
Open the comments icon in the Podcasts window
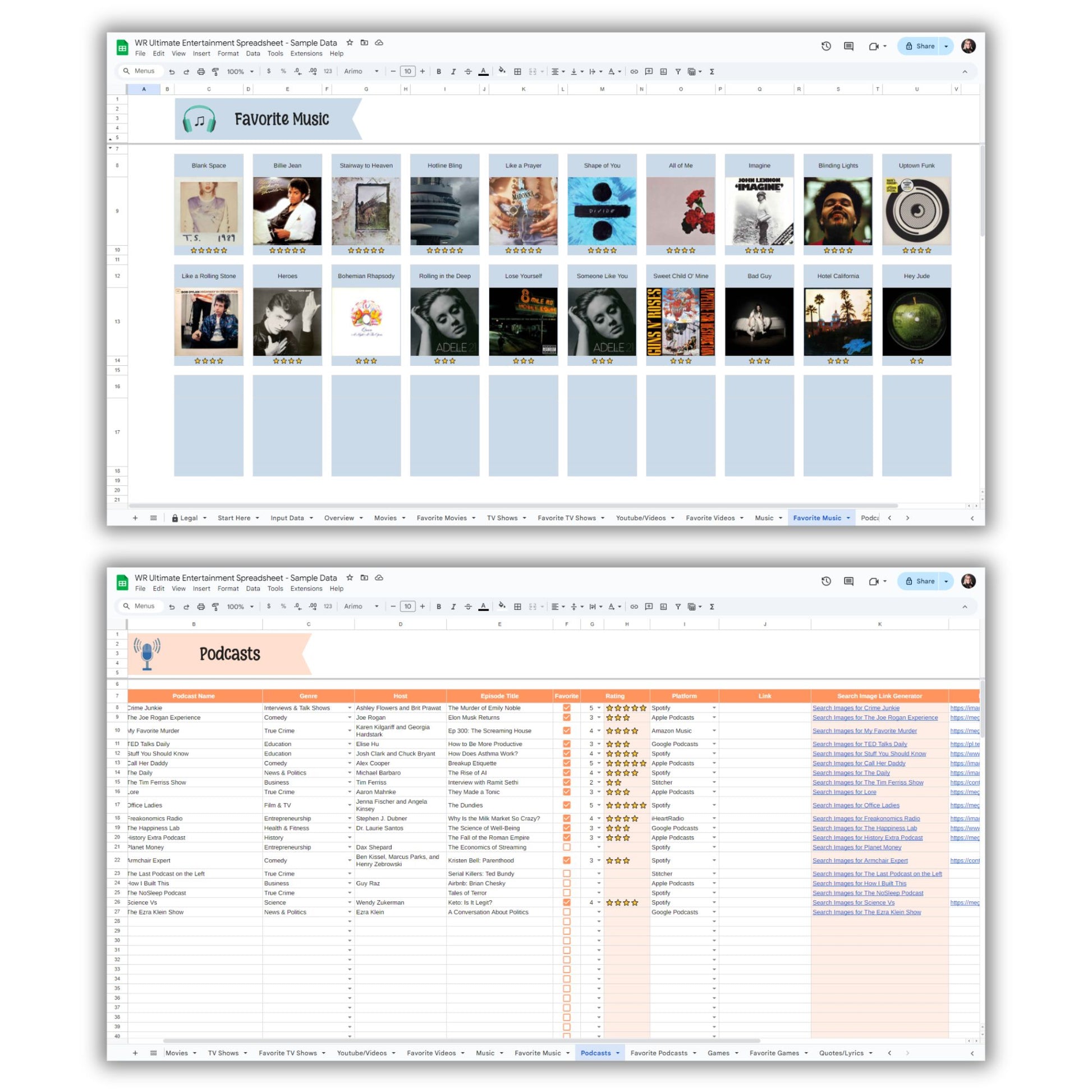point(848,581)
